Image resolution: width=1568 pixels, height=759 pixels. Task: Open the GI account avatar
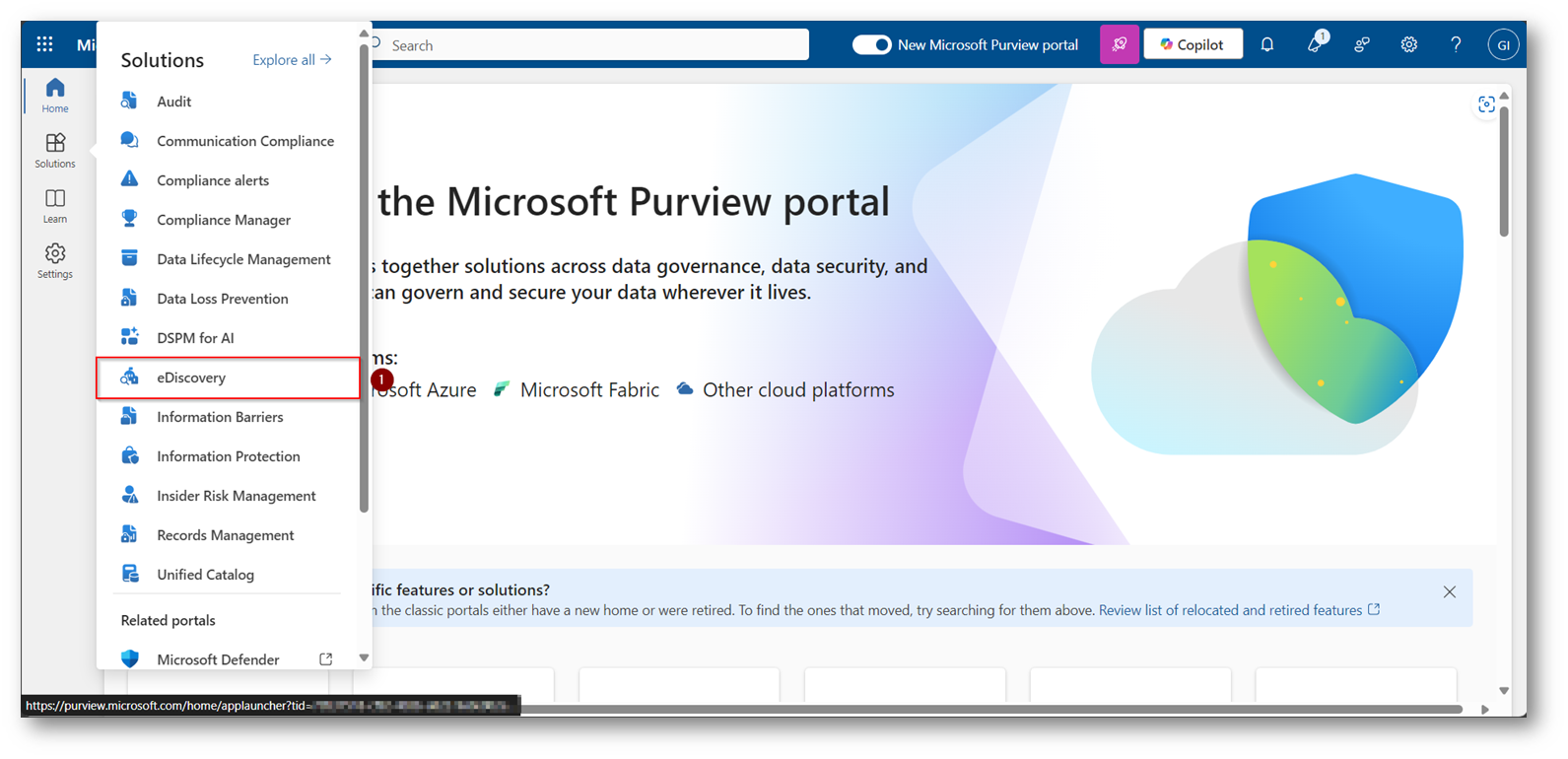click(x=1503, y=44)
